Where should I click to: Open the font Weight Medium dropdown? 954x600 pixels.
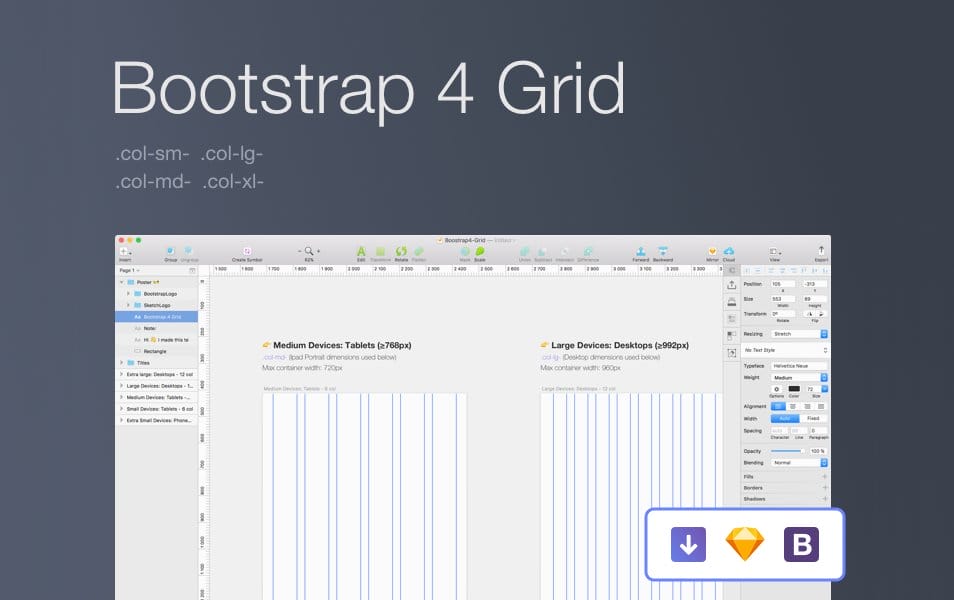(x=797, y=378)
